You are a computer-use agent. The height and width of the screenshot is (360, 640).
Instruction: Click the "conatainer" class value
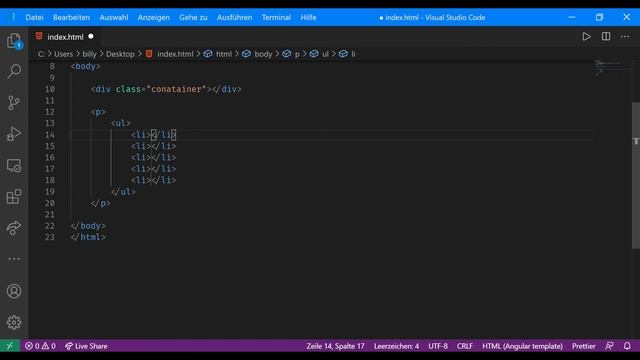176,89
